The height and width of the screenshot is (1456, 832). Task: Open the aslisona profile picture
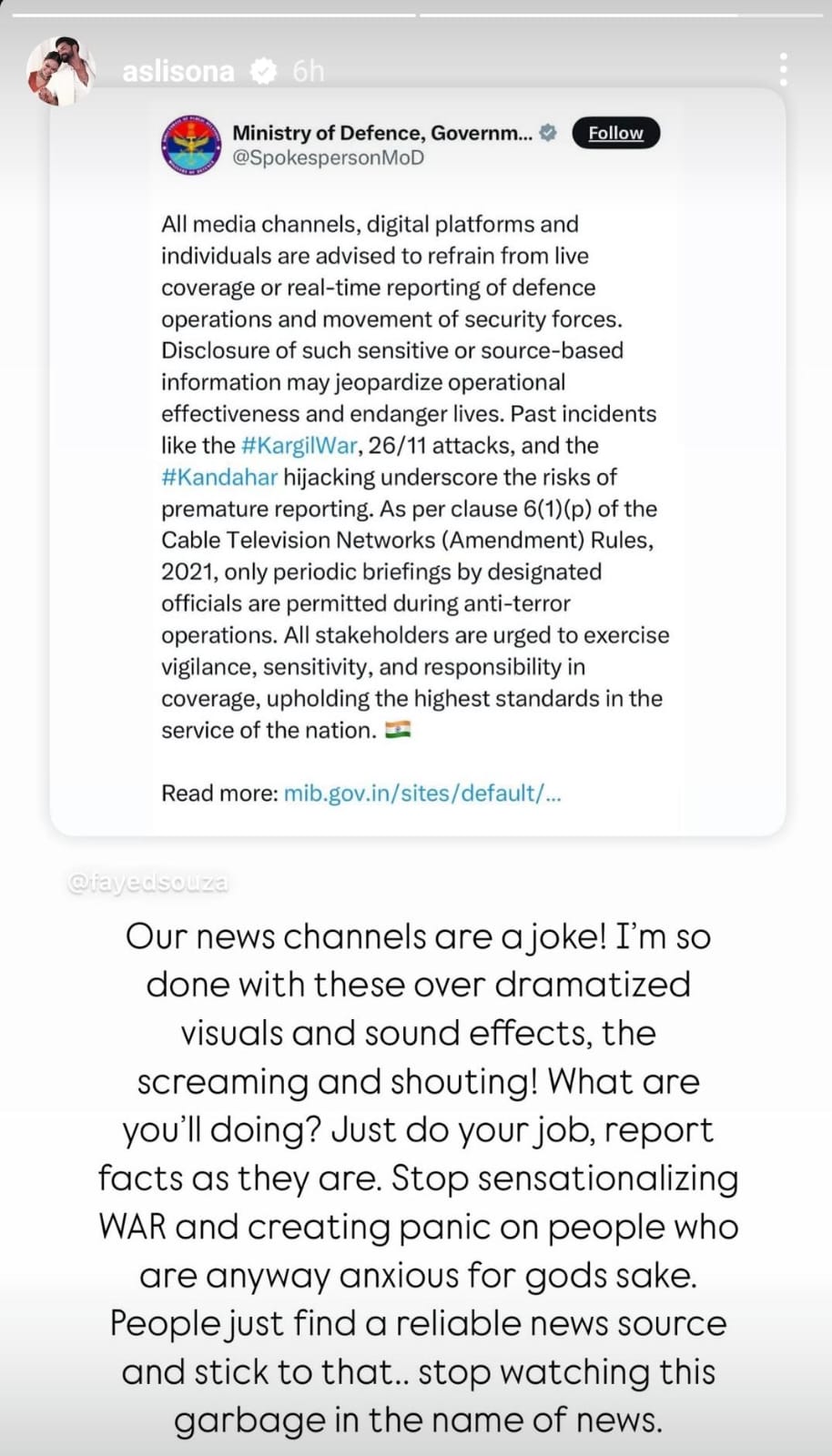point(61,71)
